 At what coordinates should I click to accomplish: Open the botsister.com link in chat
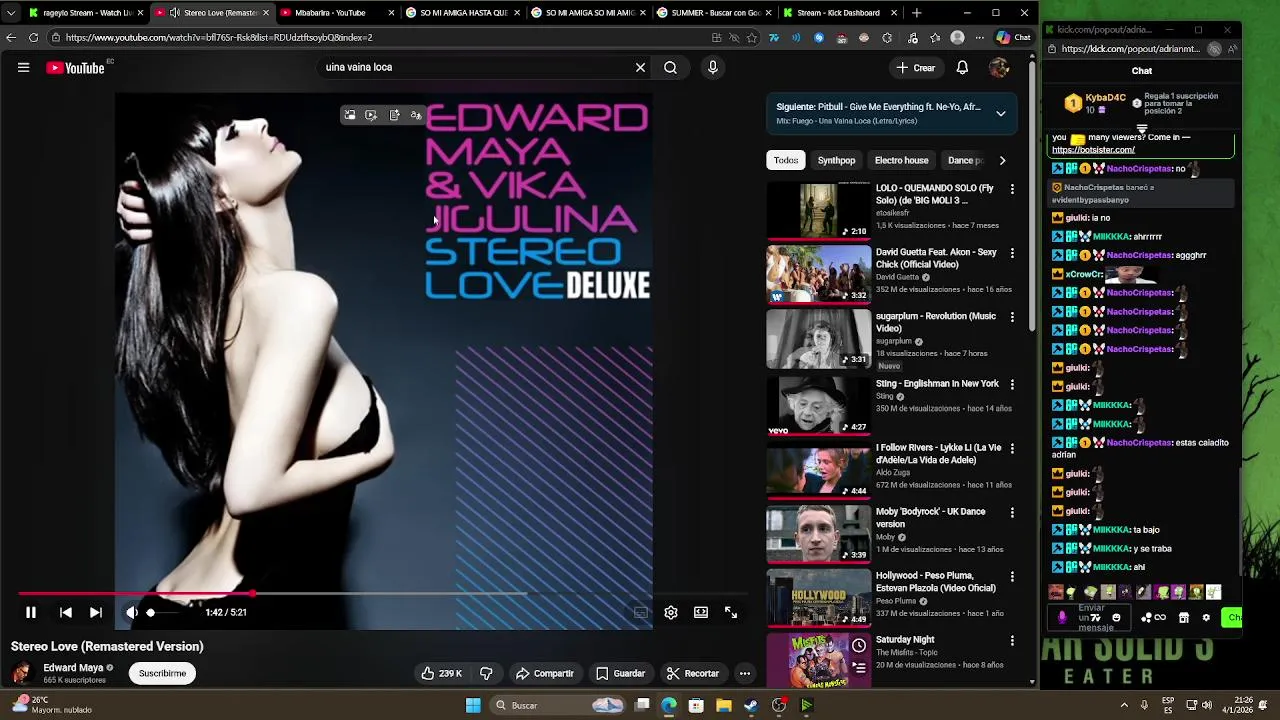click(1093, 150)
